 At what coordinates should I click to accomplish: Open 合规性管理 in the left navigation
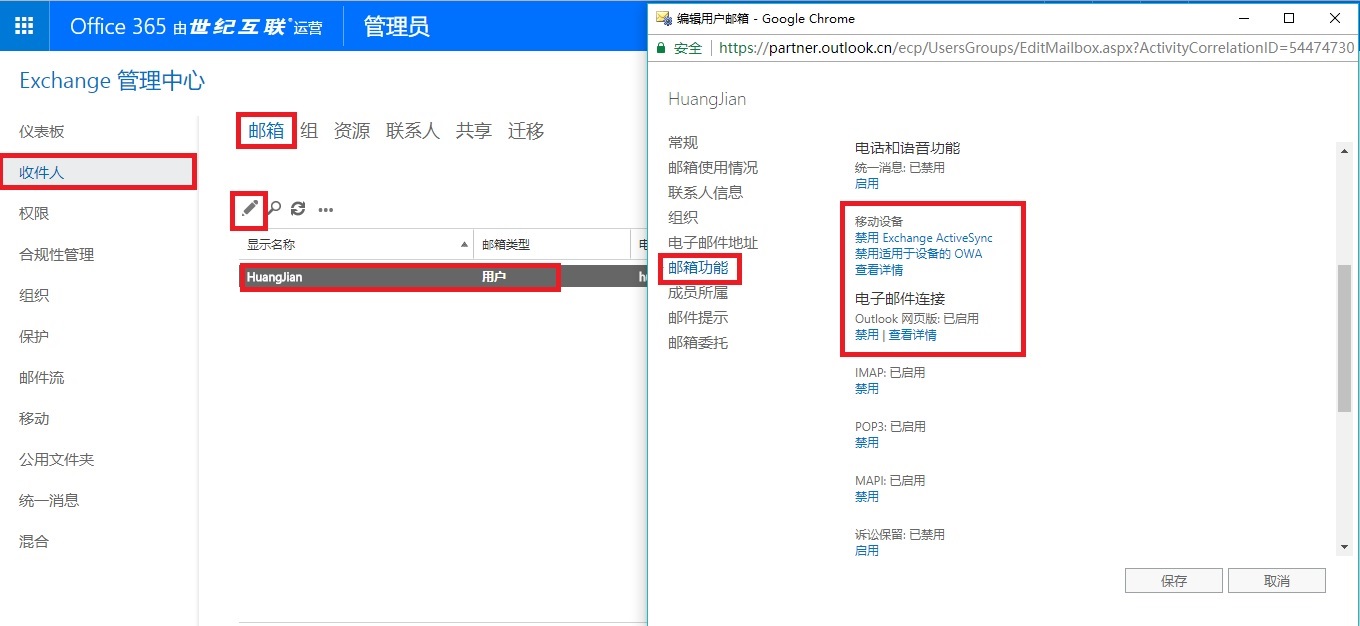pos(57,255)
